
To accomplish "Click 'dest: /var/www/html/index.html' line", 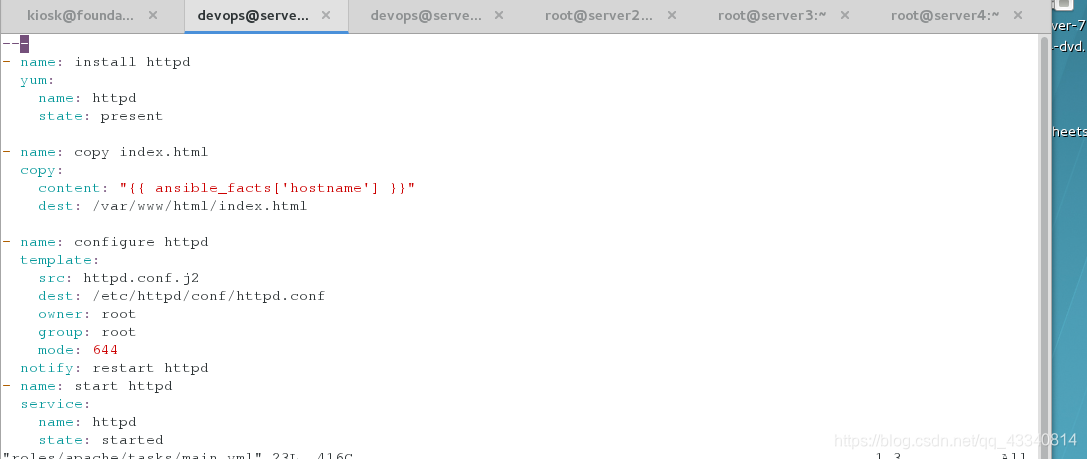I will (x=173, y=206).
